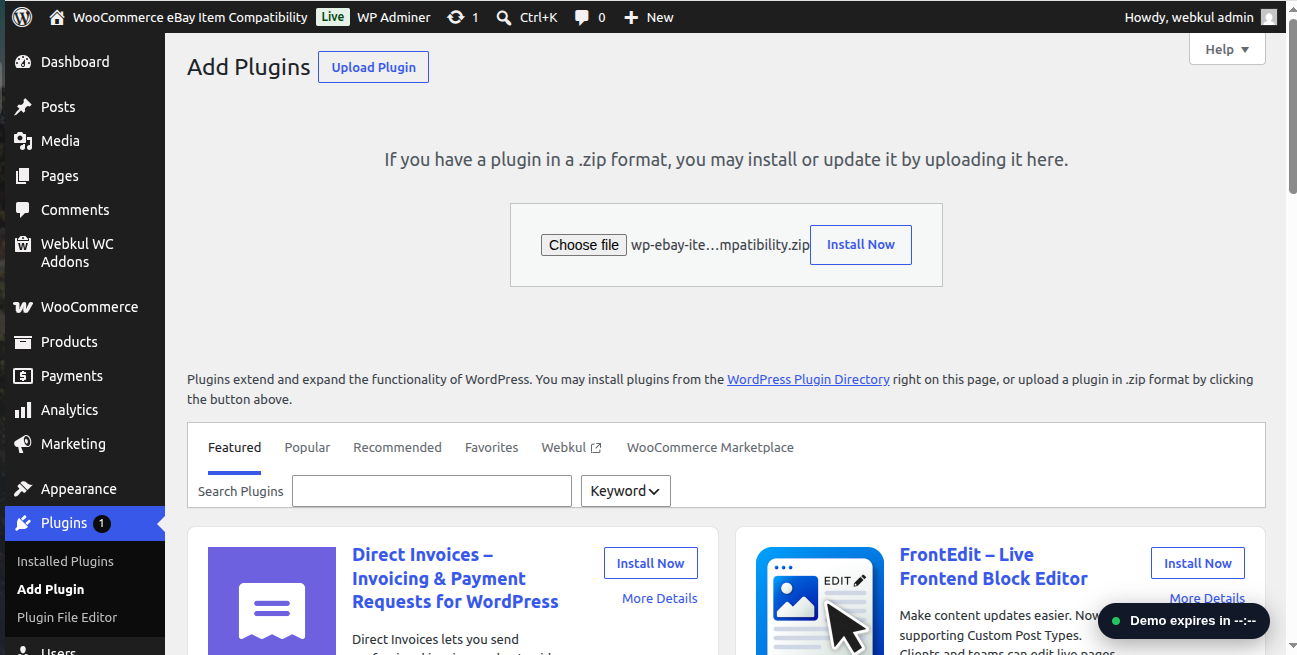Click the Posts pushpin icon

[x=23, y=107]
